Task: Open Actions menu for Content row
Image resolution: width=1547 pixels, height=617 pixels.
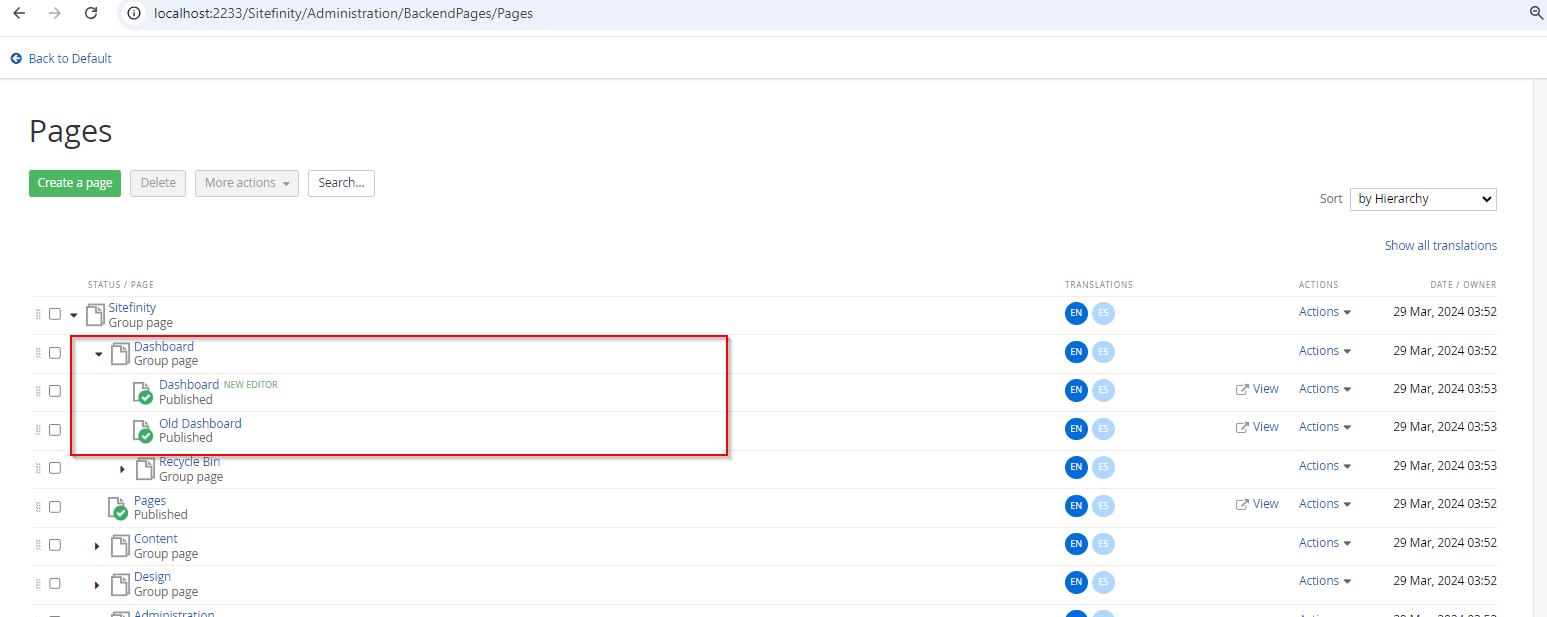Action: (1325, 543)
